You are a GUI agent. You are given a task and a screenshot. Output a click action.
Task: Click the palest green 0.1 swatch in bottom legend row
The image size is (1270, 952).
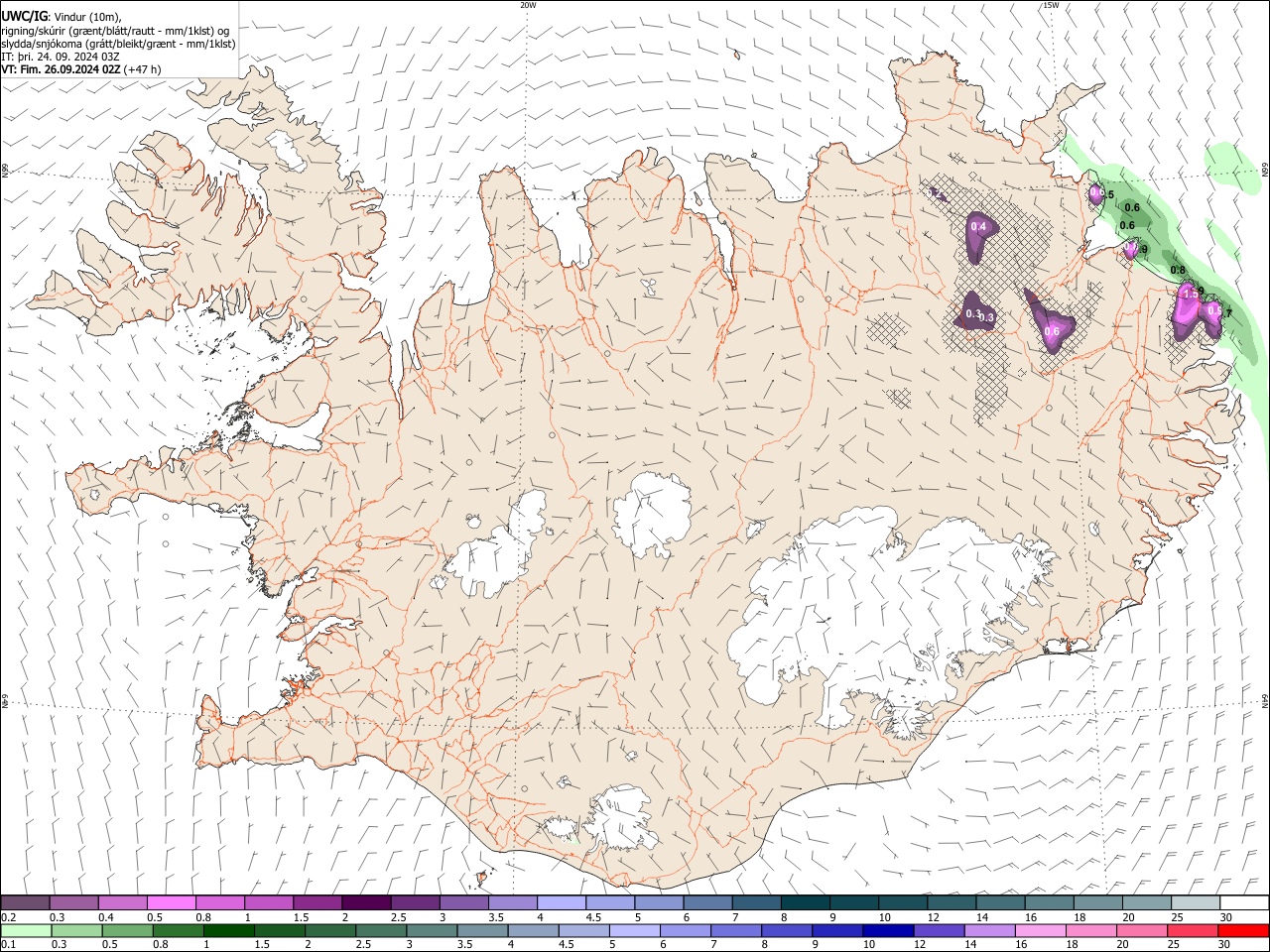[x=26, y=930]
